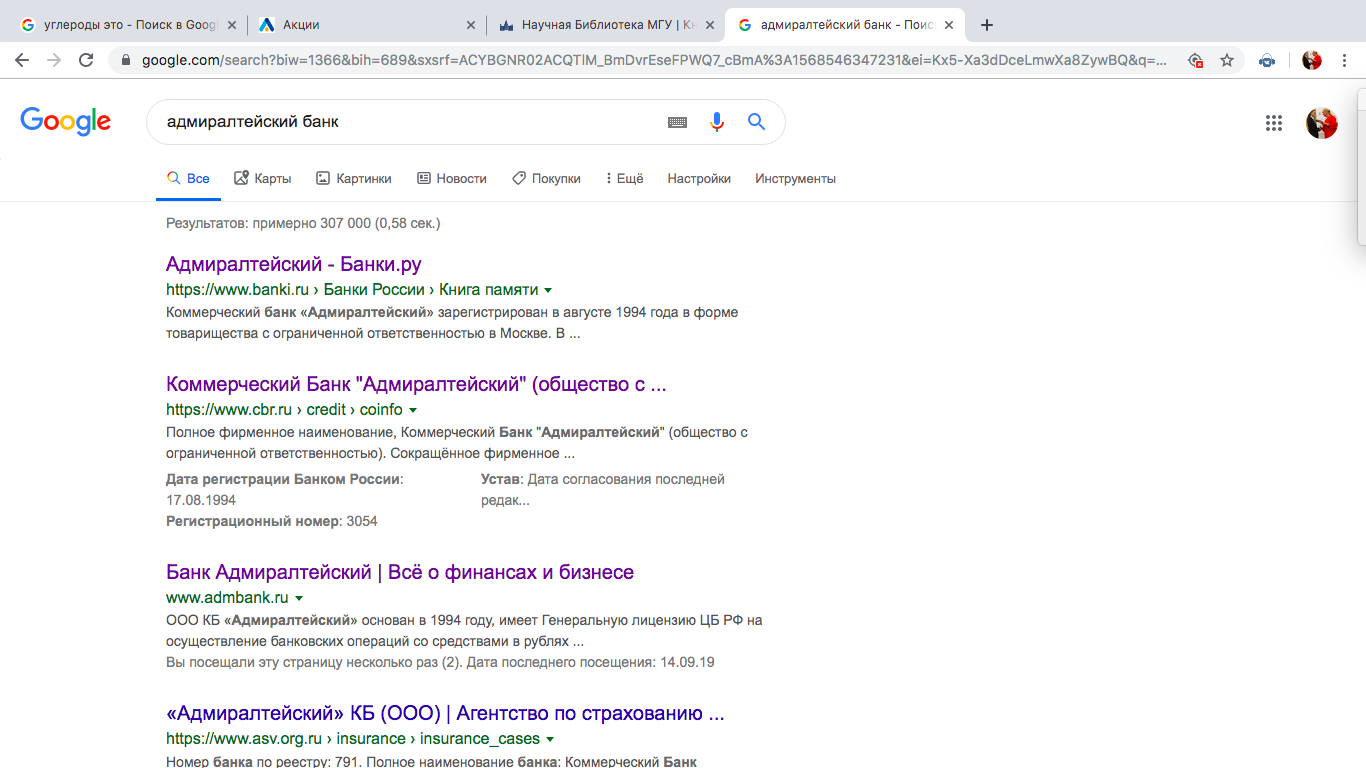The height and width of the screenshot is (768, 1366).
Task: Expand dropdown arrow next to cbr.ru URL
Action: (x=413, y=410)
